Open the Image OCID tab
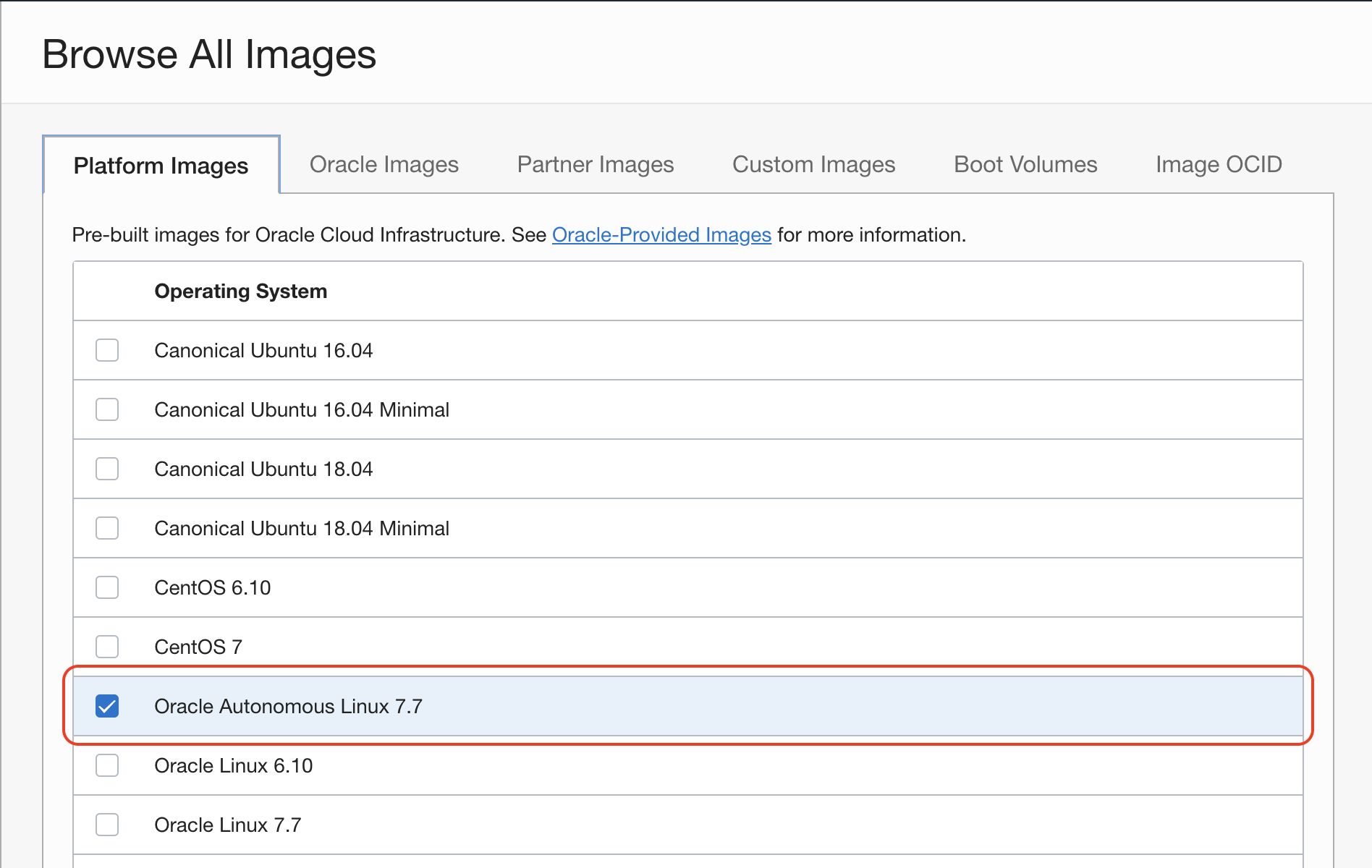This screenshot has height=868, width=1372. (1219, 164)
